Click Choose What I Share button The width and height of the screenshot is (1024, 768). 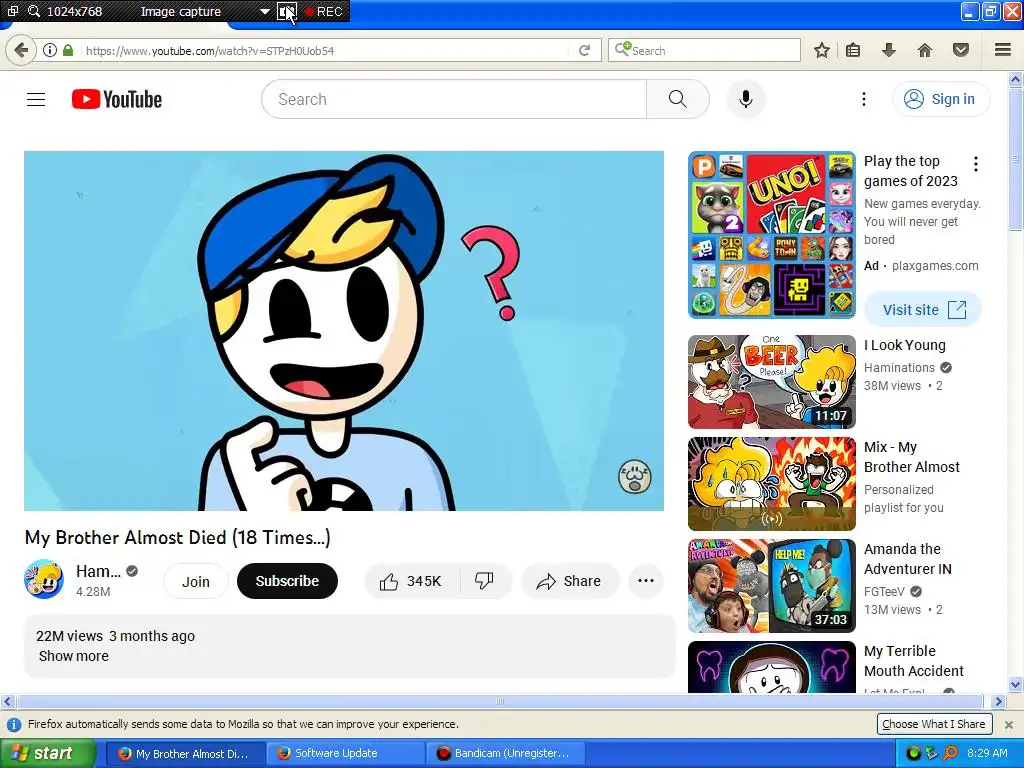point(934,724)
